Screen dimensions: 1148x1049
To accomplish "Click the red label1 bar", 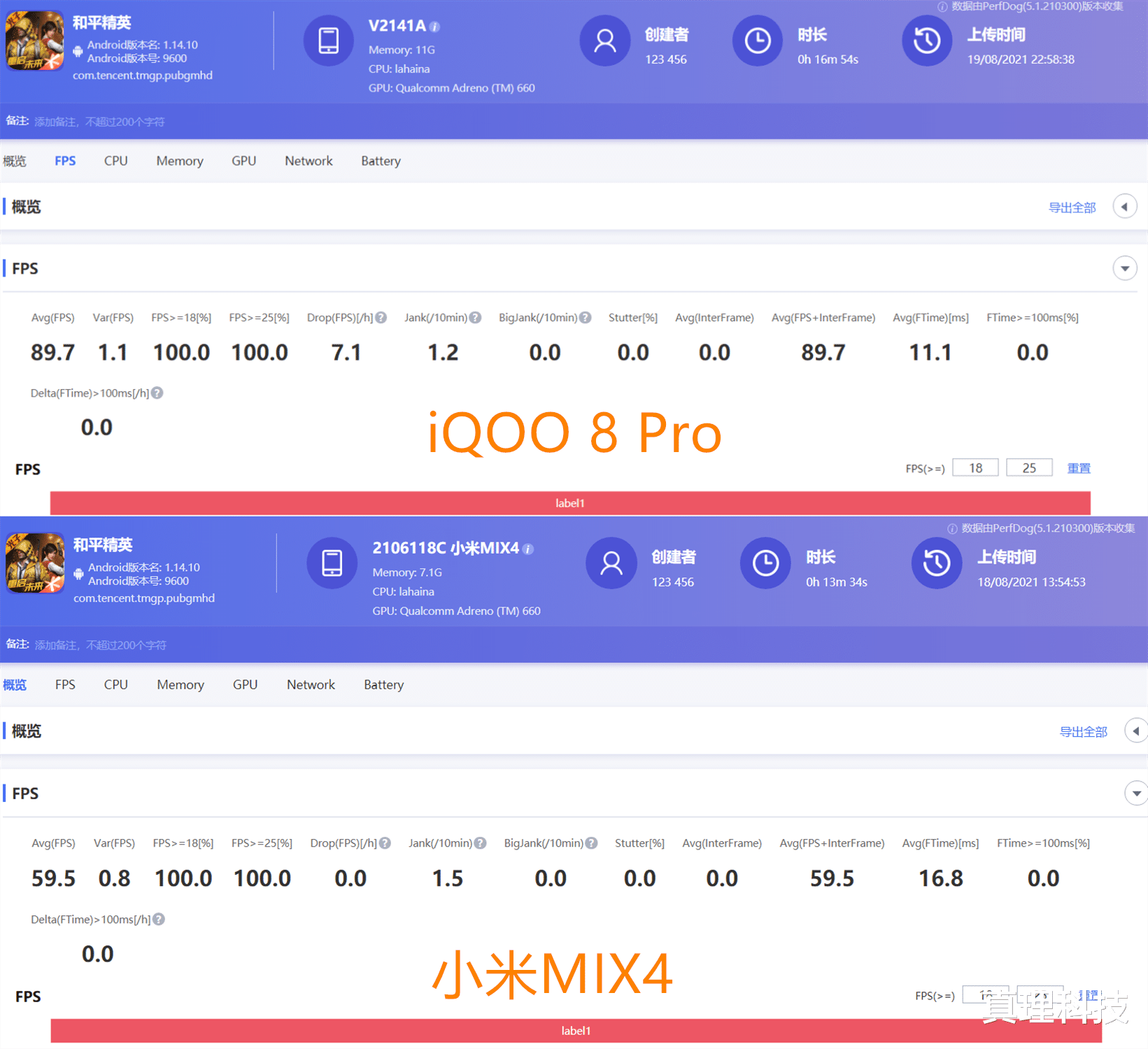I will point(569,502).
